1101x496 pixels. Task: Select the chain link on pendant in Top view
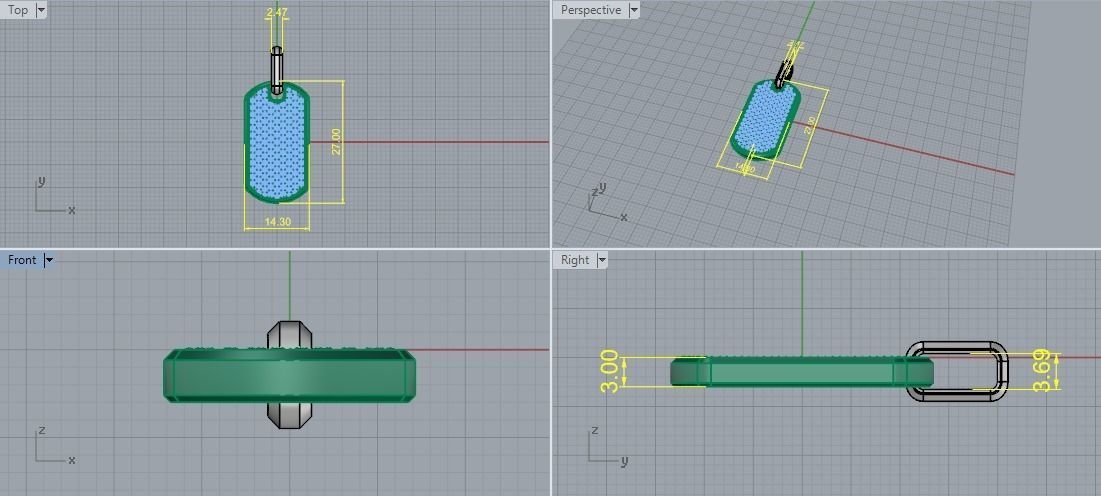click(x=277, y=70)
